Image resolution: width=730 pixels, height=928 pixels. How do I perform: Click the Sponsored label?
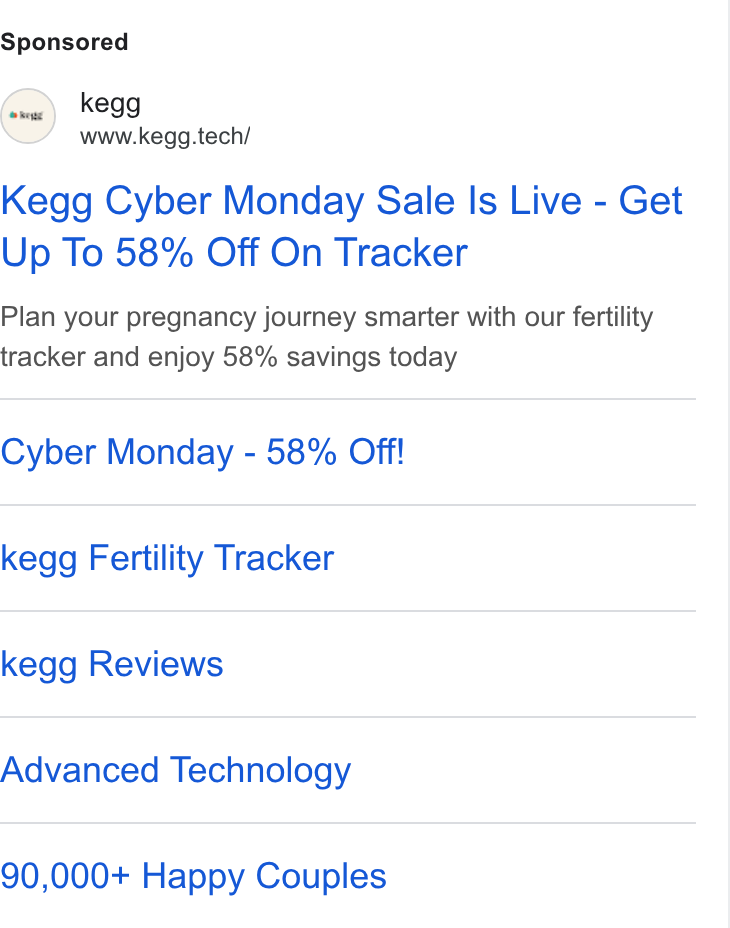point(64,42)
